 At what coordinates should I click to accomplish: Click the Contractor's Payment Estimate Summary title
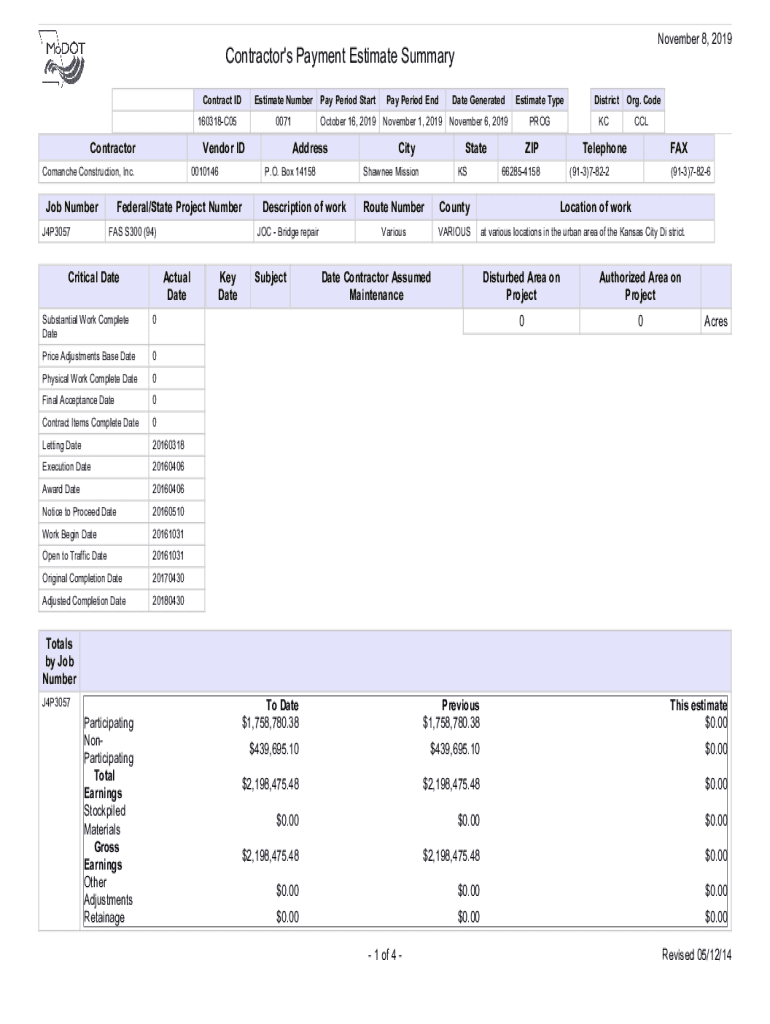pyautogui.click(x=339, y=57)
